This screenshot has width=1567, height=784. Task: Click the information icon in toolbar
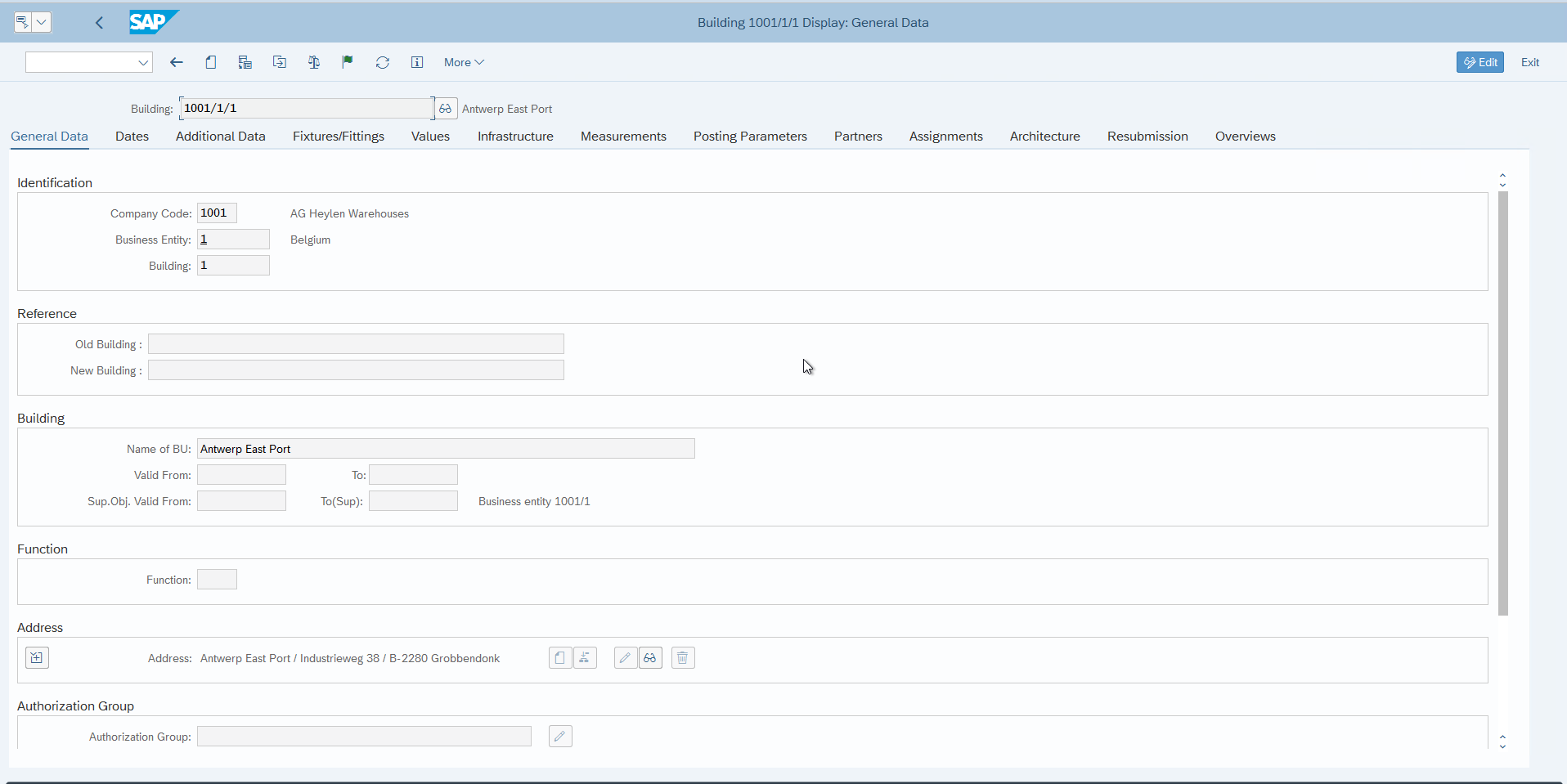[417, 62]
